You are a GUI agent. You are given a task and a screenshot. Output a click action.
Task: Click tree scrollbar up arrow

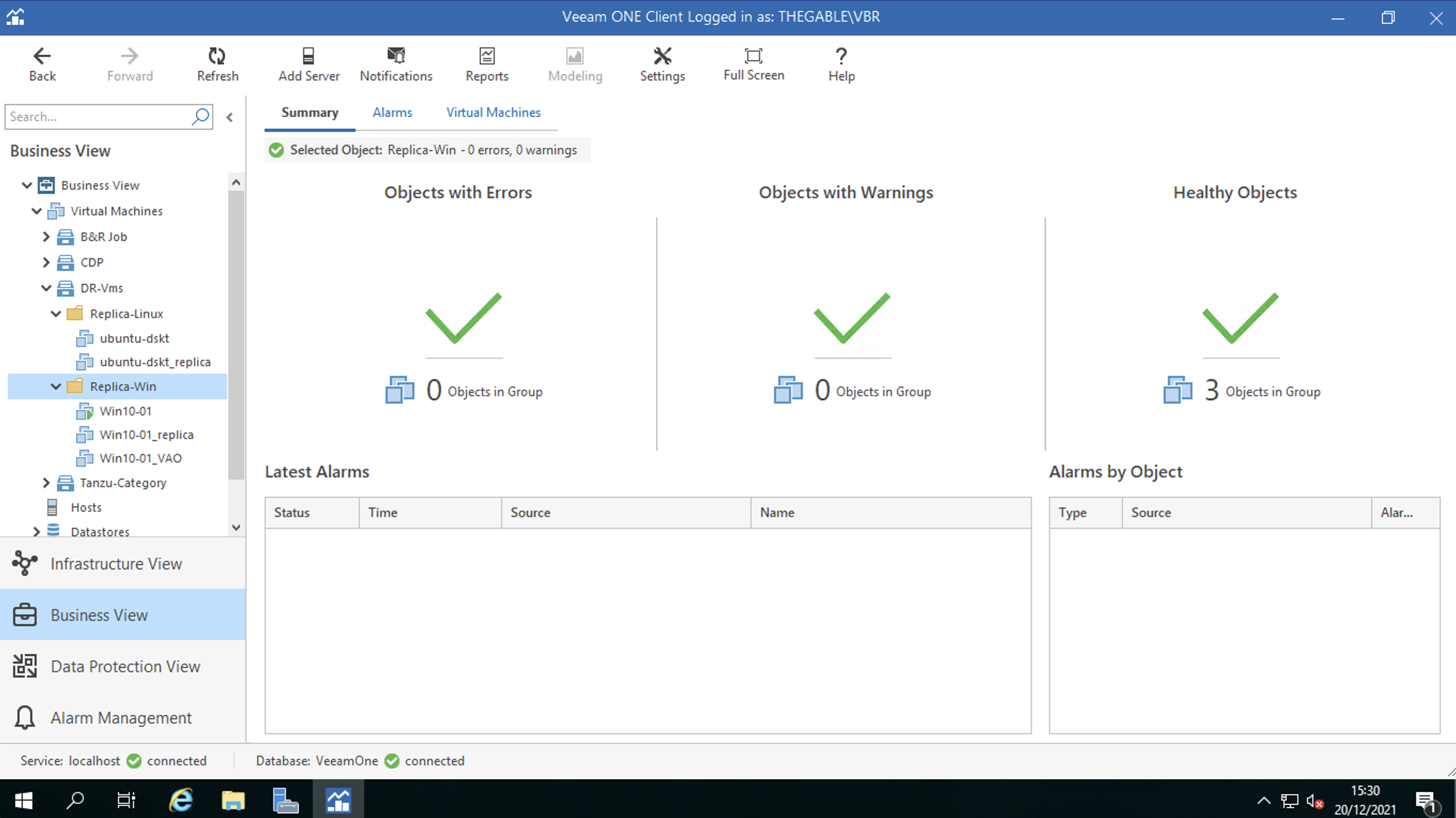point(236,182)
